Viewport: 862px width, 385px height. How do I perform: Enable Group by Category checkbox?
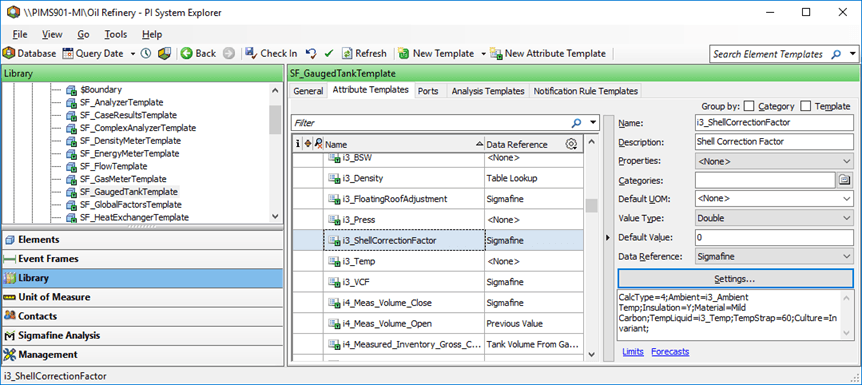[x=749, y=106]
